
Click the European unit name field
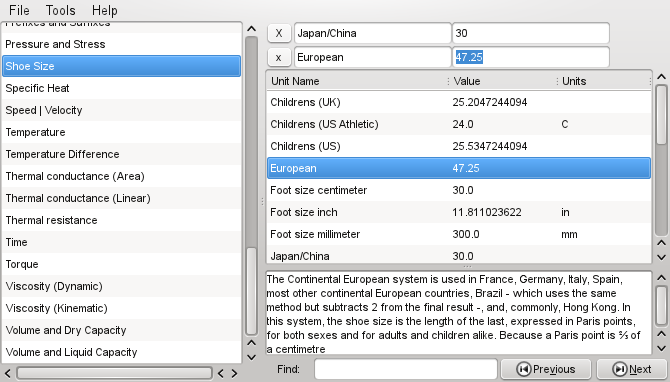click(373, 57)
